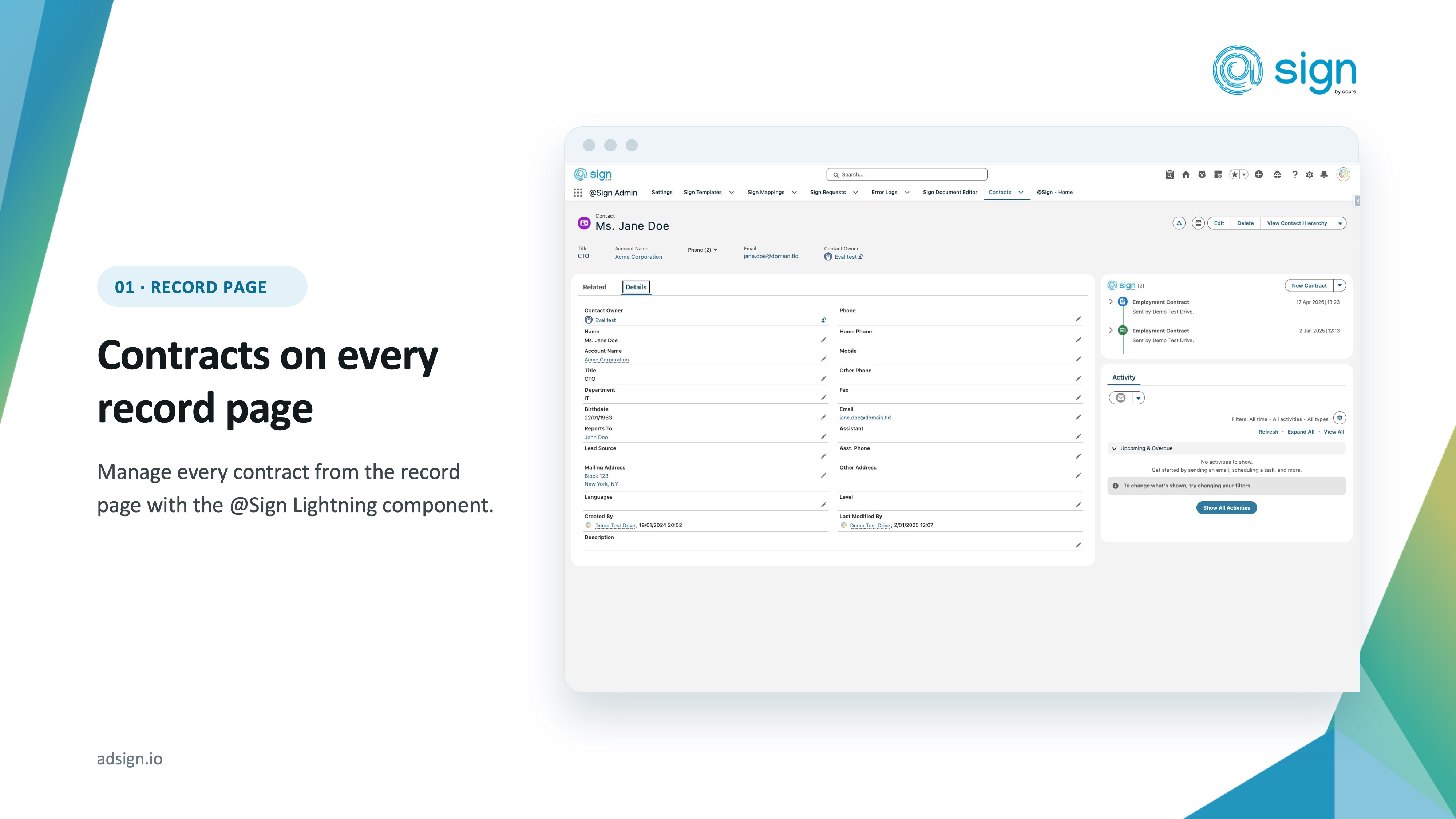Viewport: 1456px width, 819px height.
Task: Edit the Birthdate field pencil icon
Action: (823, 417)
